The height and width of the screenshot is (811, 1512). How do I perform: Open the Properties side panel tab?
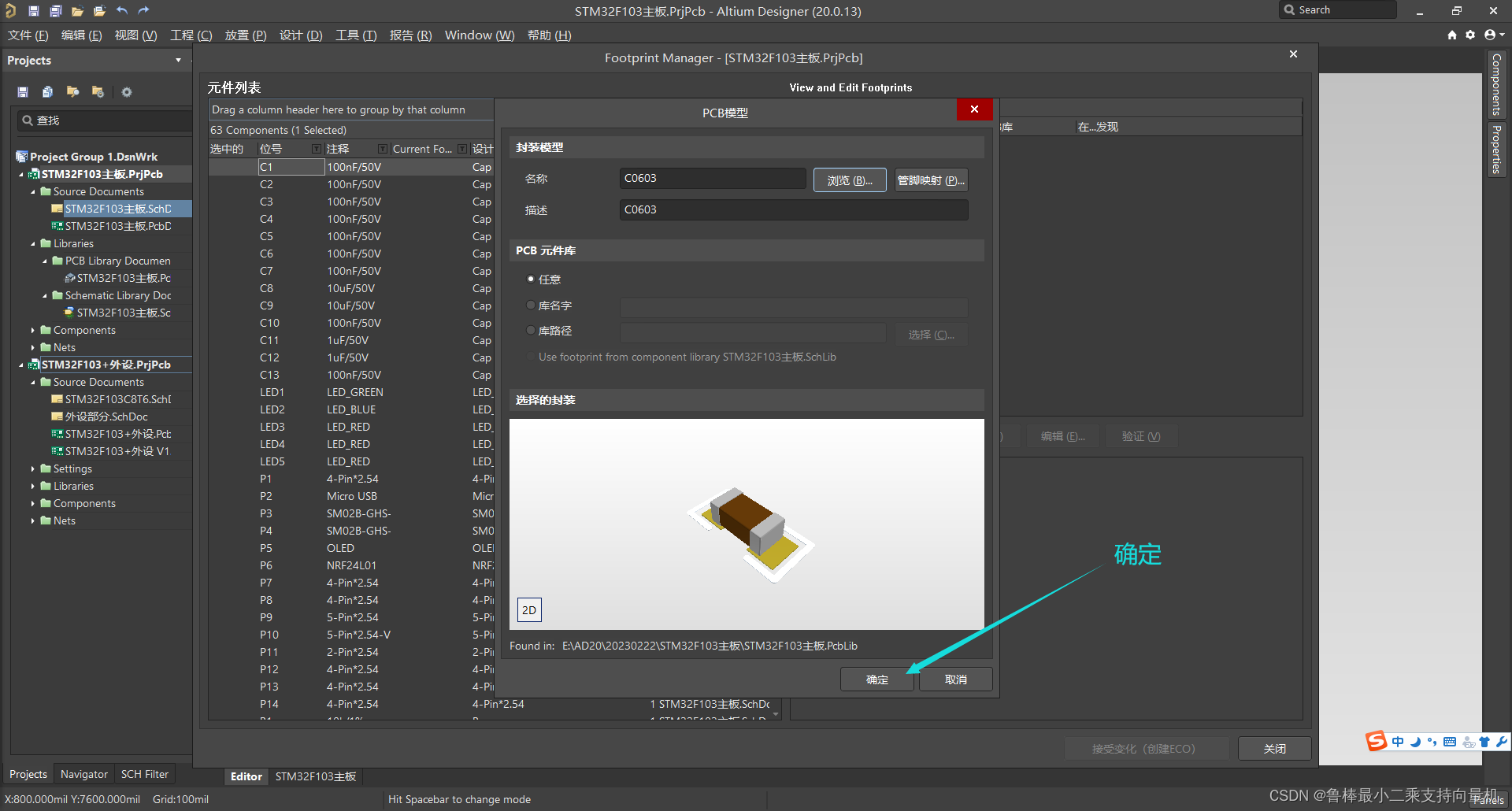1496,150
